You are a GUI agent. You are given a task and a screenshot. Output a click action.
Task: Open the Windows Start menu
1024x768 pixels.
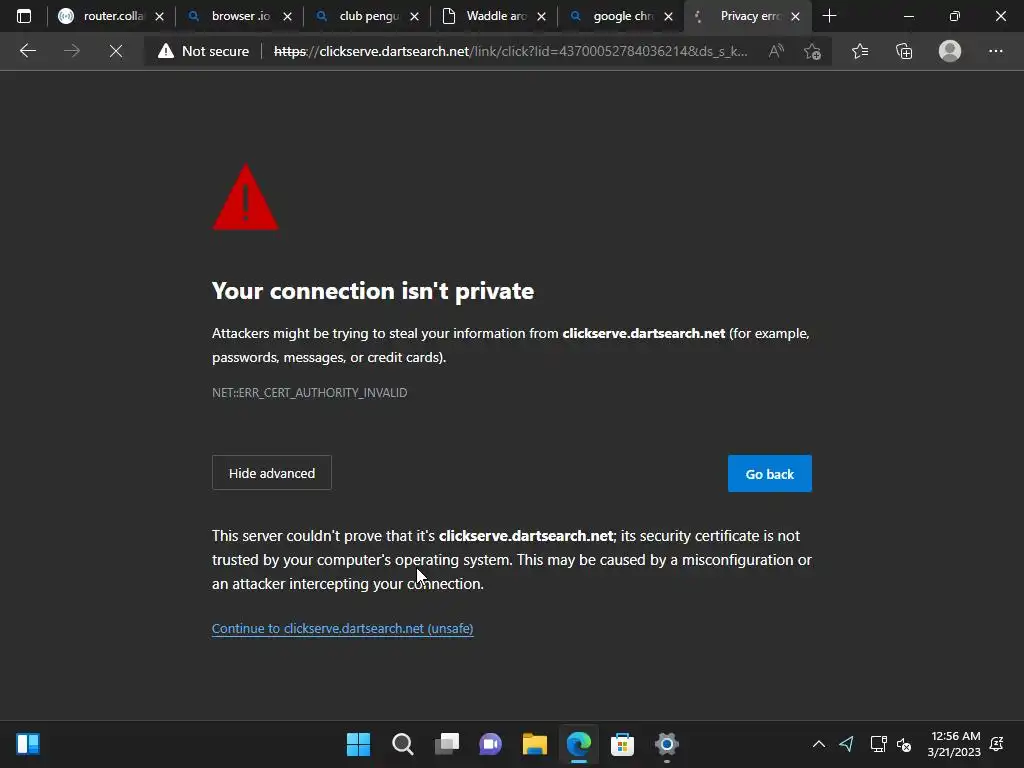click(x=359, y=744)
